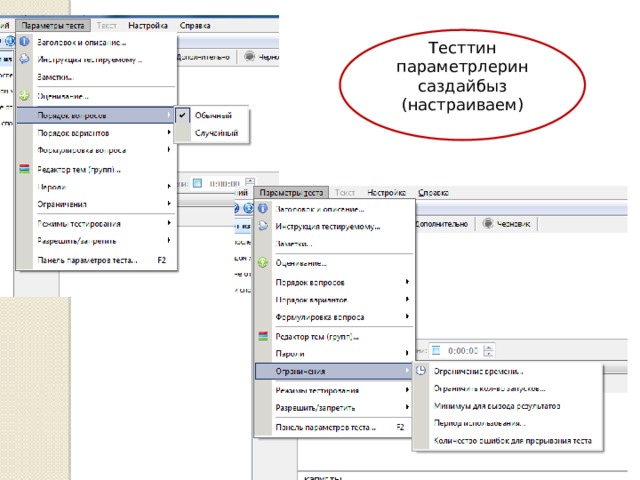Click info icon beside Заголовок и описание, lower-right window

pos(263,209)
